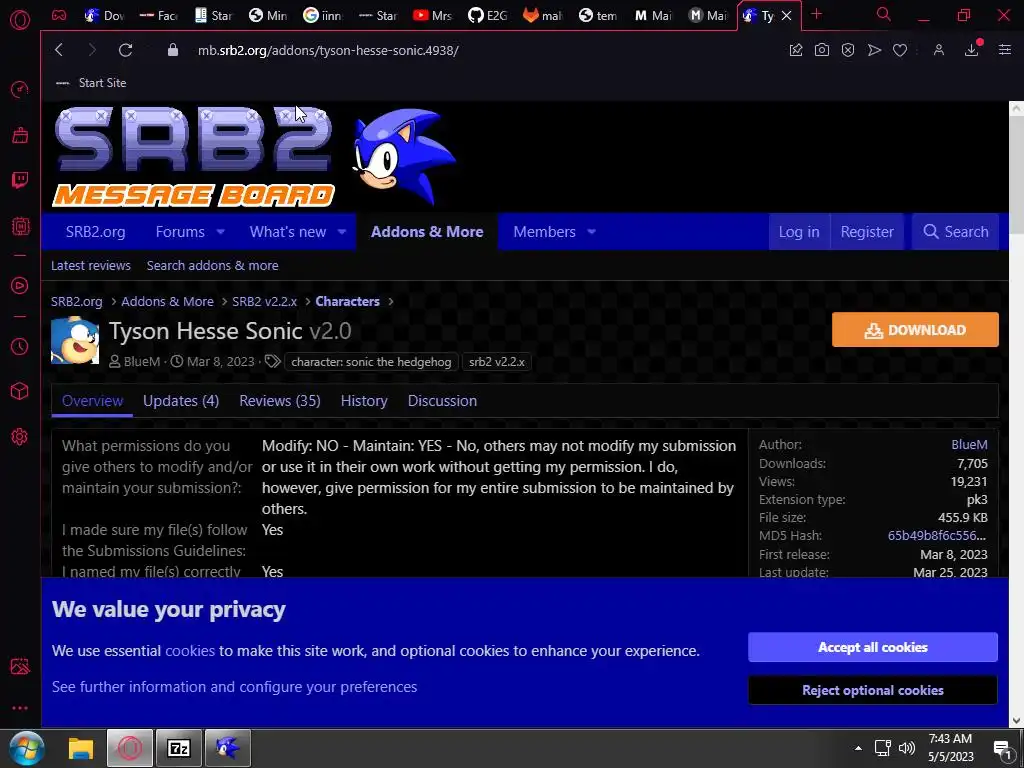Expand the What's new dropdown arrow
Screen dimensions: 1024x768
[342, 232]
